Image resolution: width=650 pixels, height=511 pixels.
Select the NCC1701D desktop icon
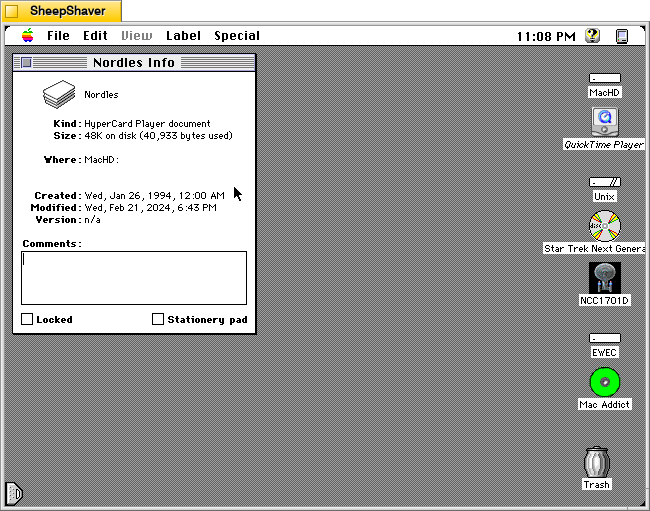point(605,277)
